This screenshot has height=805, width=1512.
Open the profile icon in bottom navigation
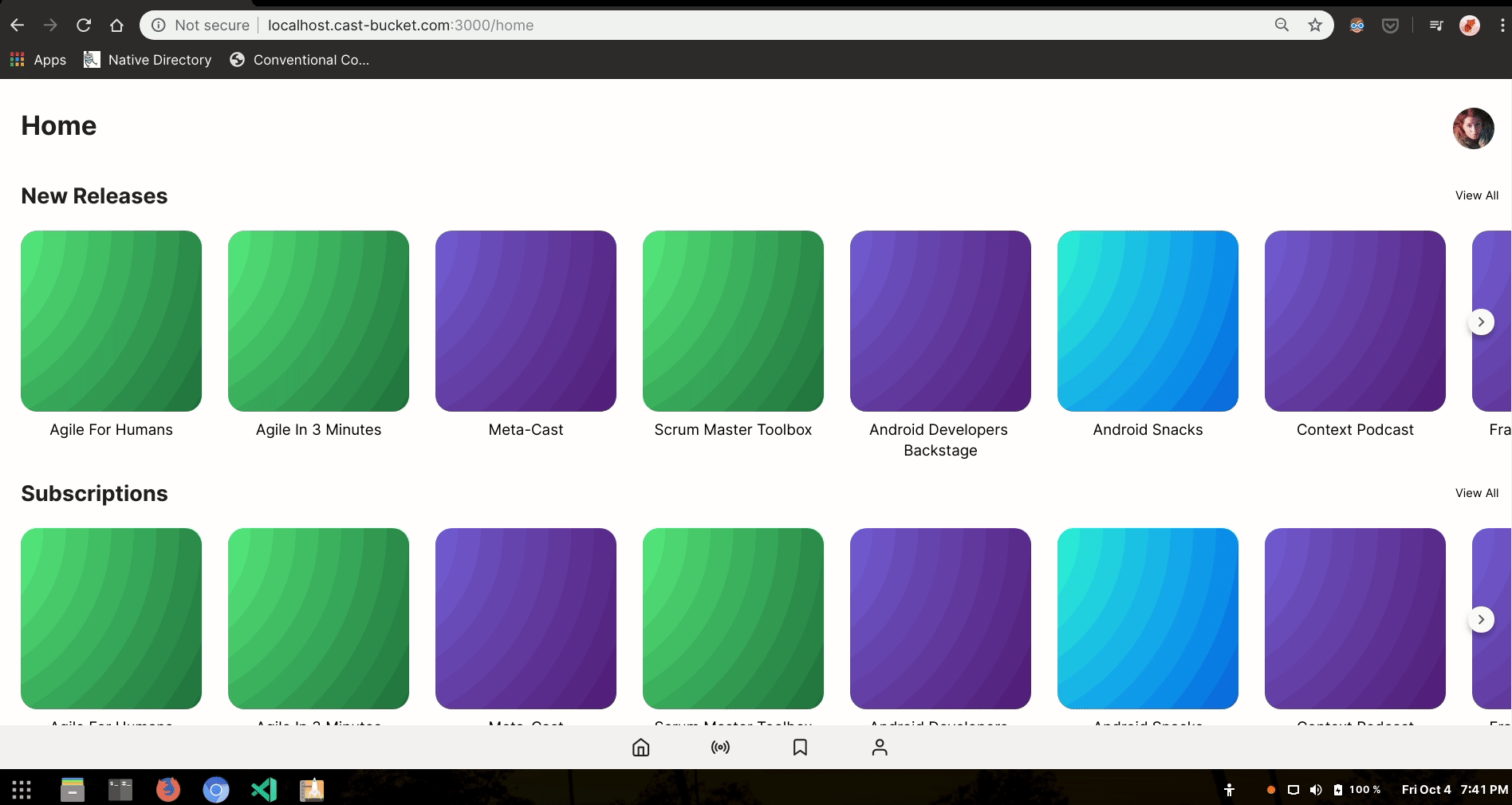880,748
